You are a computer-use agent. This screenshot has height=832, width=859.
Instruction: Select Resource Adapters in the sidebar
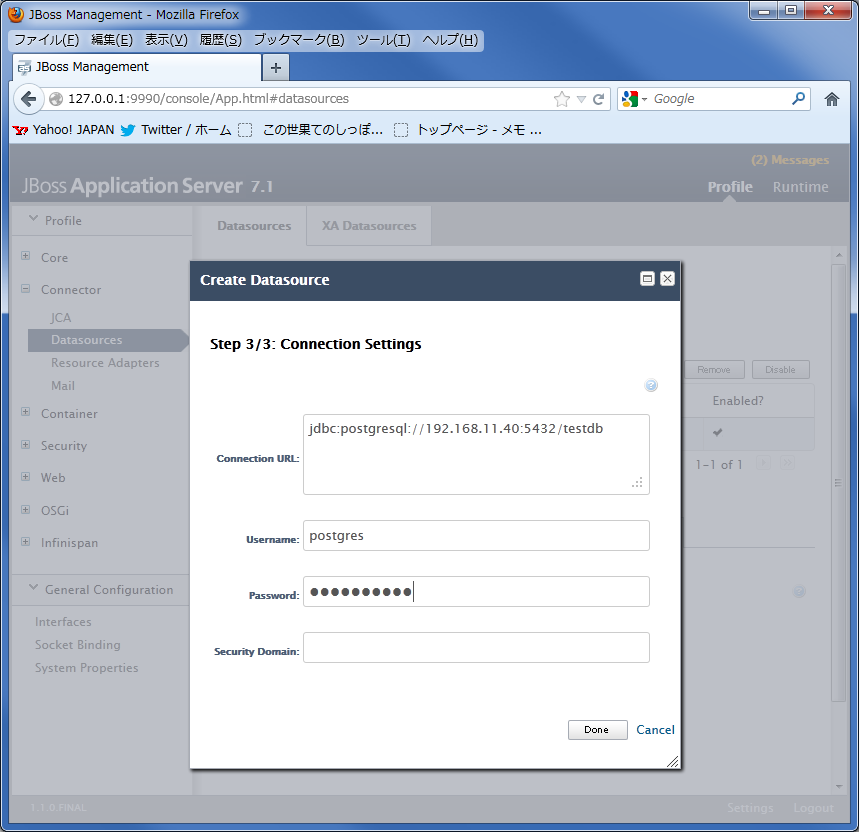pos(105,363)
